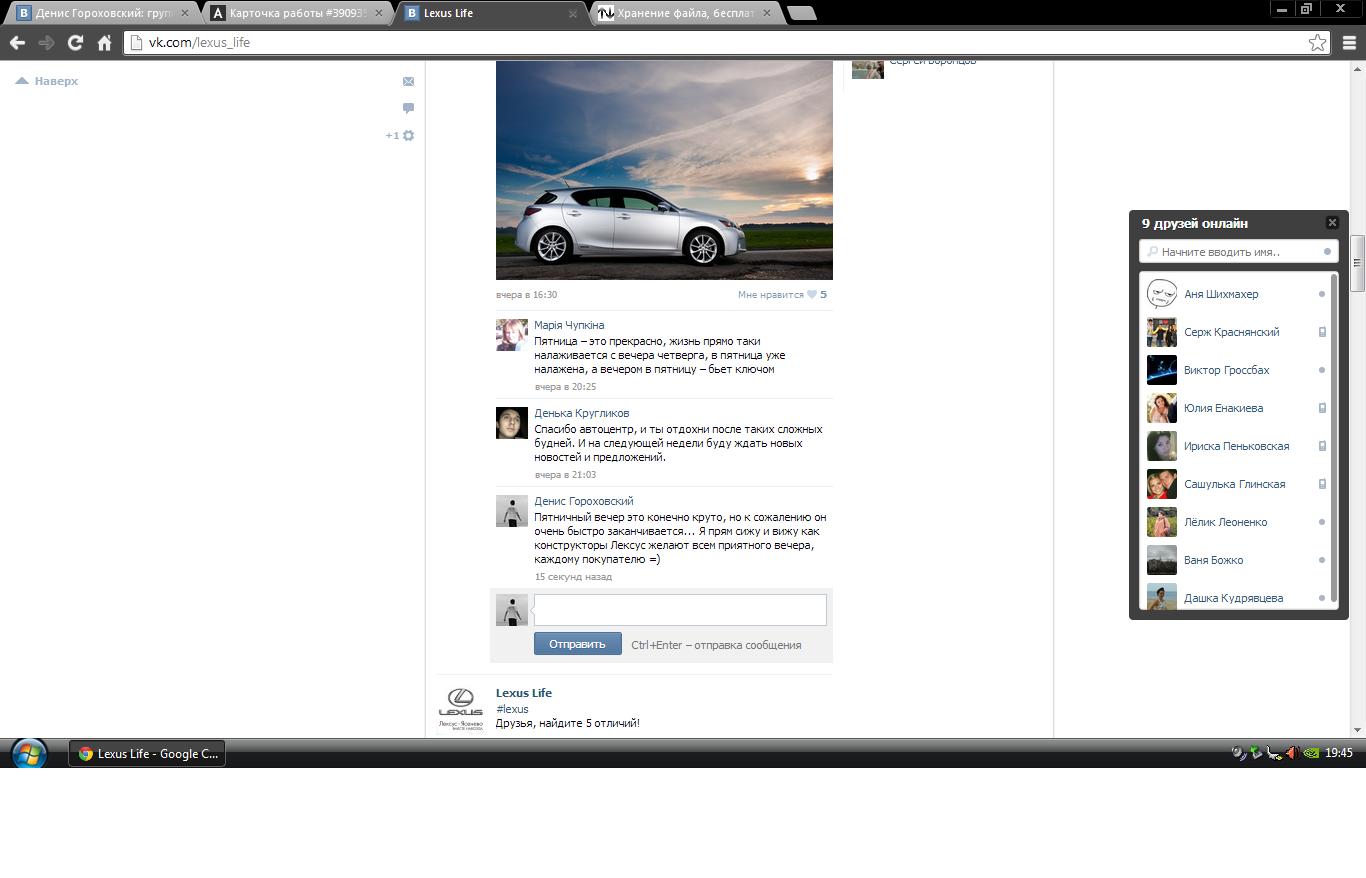Close the friends online panel
Viewport: 1366px width, 878px height.
click(1332, 223)
